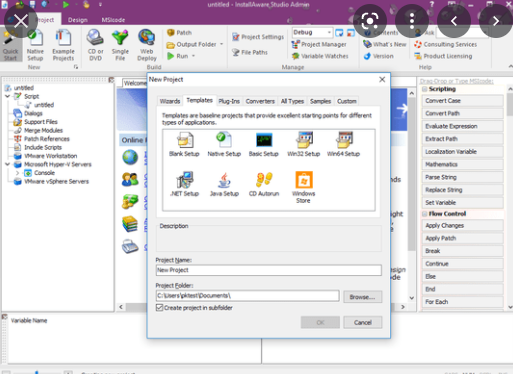Select CD or DVD build option

[95, 45]
